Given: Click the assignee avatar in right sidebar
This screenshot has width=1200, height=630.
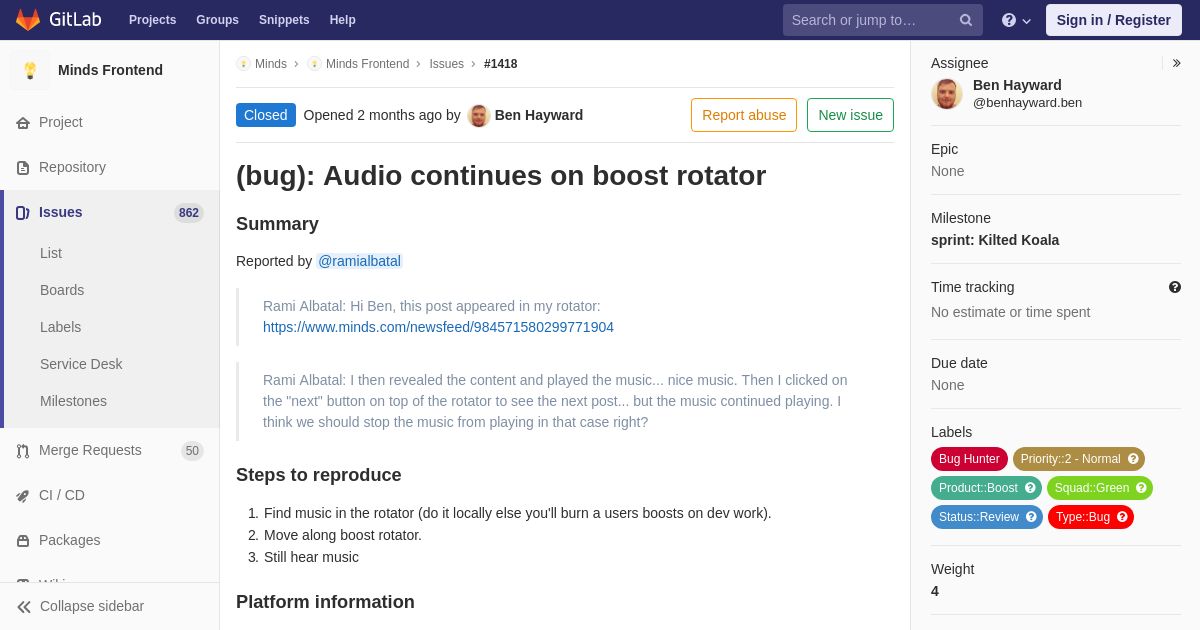Looking at the screenshot, I should pyautogui.click(x=947, y=94).
